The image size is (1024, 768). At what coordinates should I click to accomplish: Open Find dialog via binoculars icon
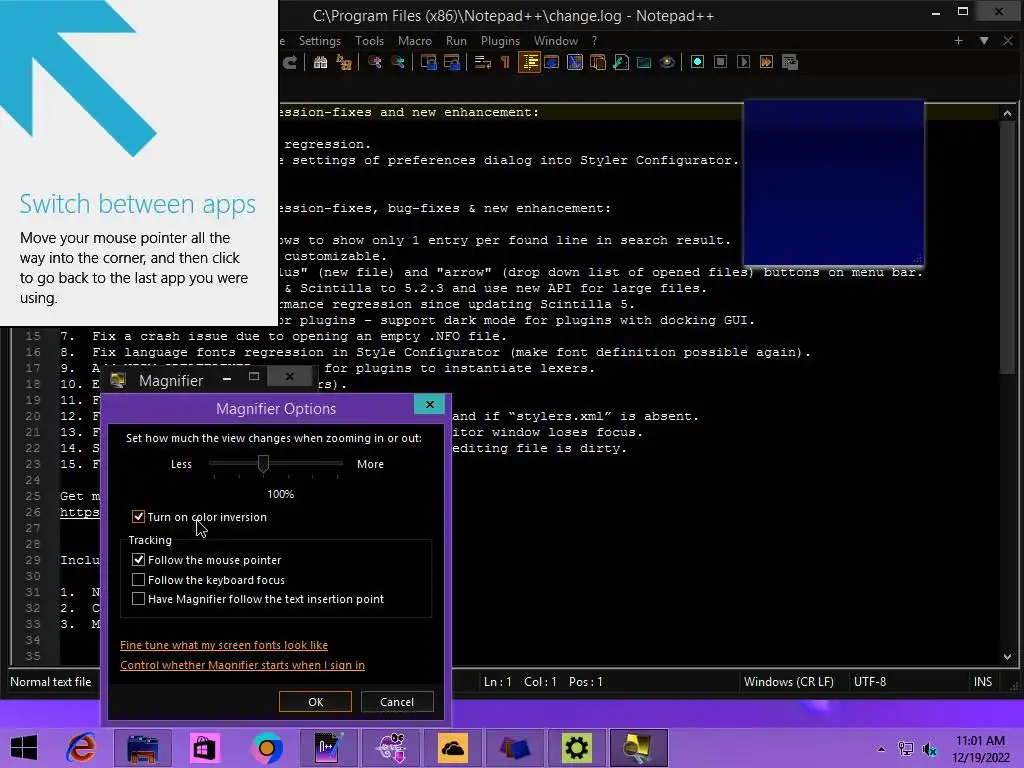(320, 62)
